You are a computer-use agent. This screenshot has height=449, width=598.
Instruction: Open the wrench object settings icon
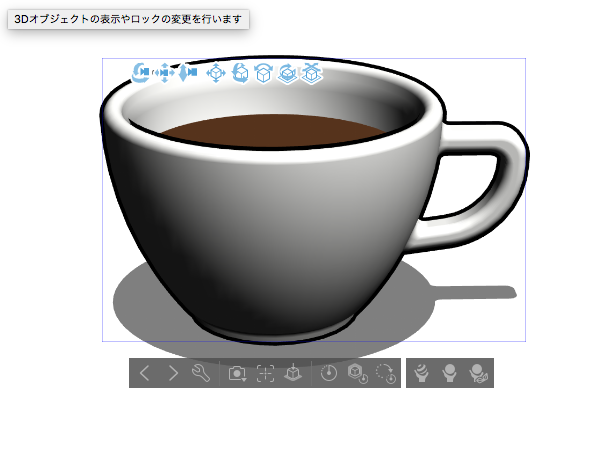[201, 373]
